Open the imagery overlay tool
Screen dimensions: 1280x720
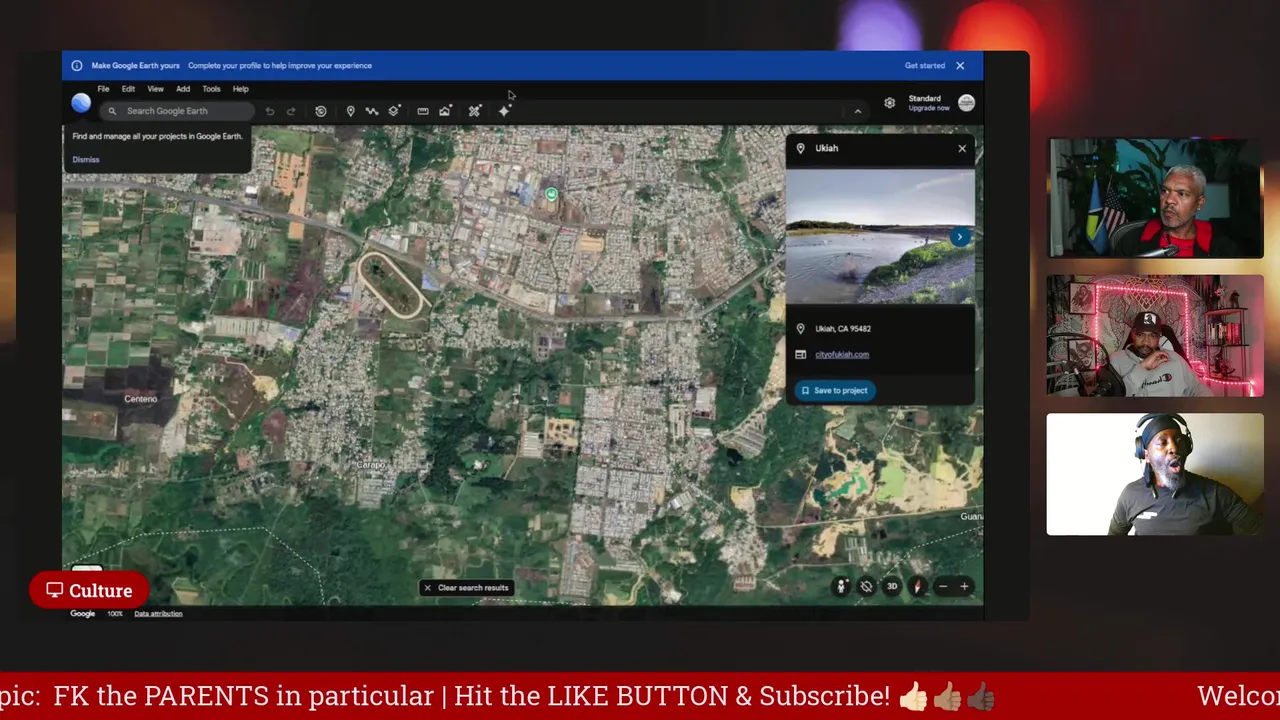pyautogui.click(x=445, y=111)
